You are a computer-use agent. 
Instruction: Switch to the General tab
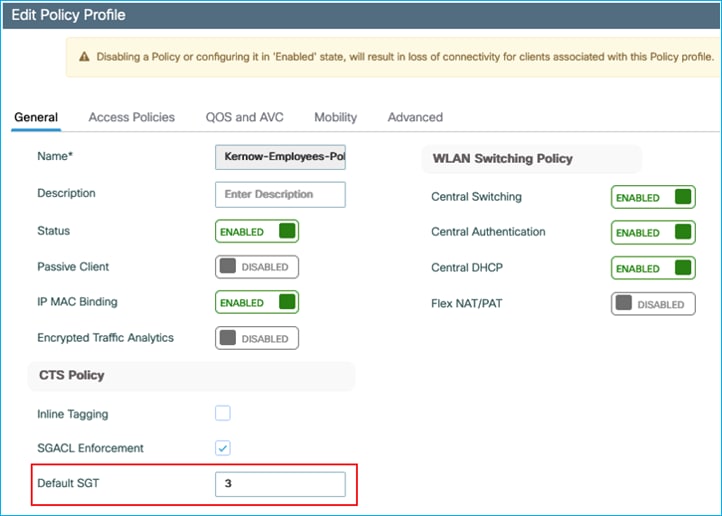tap(36, 117)
